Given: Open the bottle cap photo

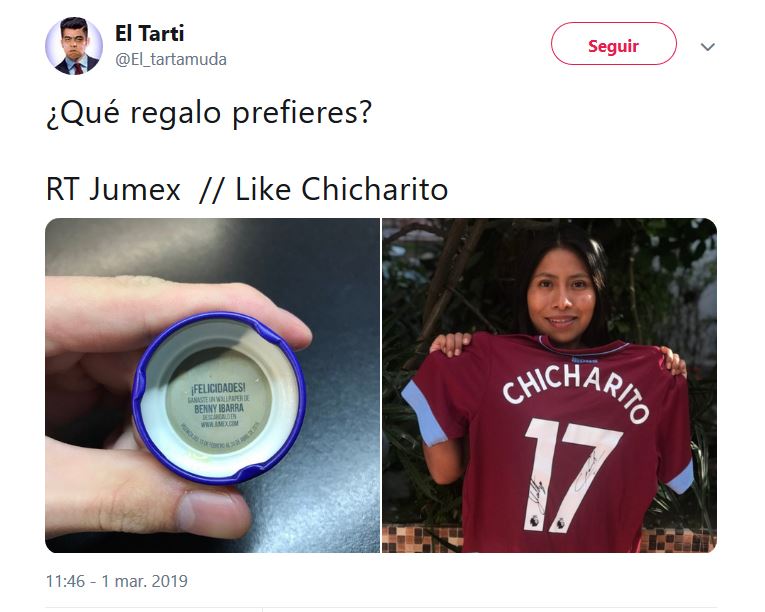Looking at the screenshot, I should click(212, 385).
